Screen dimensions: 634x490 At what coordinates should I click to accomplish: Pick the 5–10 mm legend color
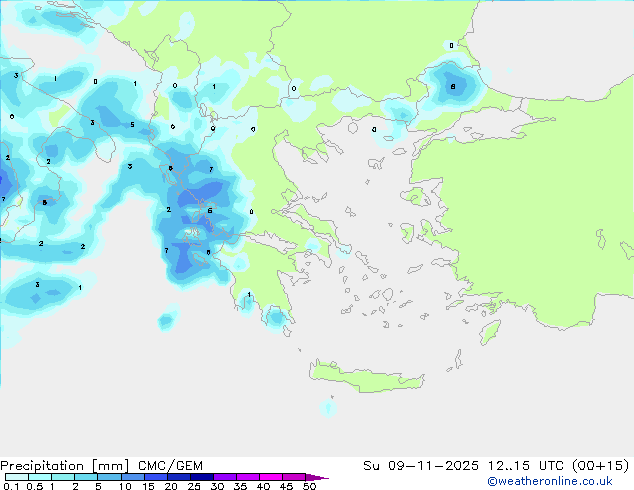tap(109, 477)
